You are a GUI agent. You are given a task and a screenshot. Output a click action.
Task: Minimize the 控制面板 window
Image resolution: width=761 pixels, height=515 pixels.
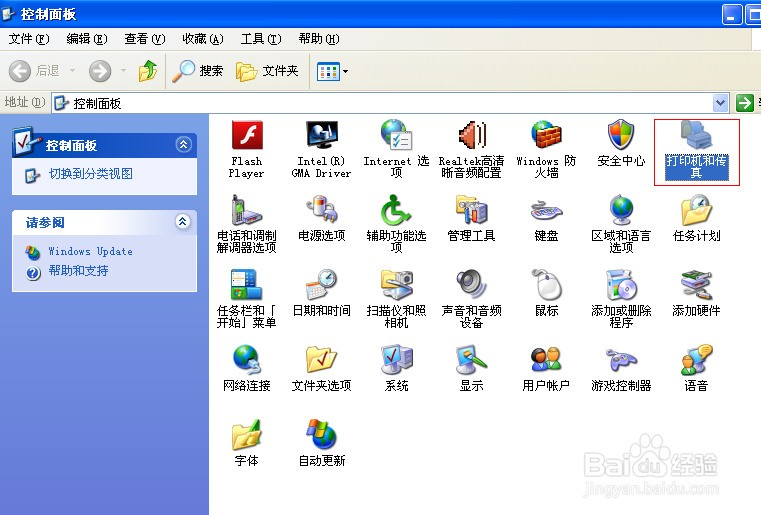click(732, 14)
